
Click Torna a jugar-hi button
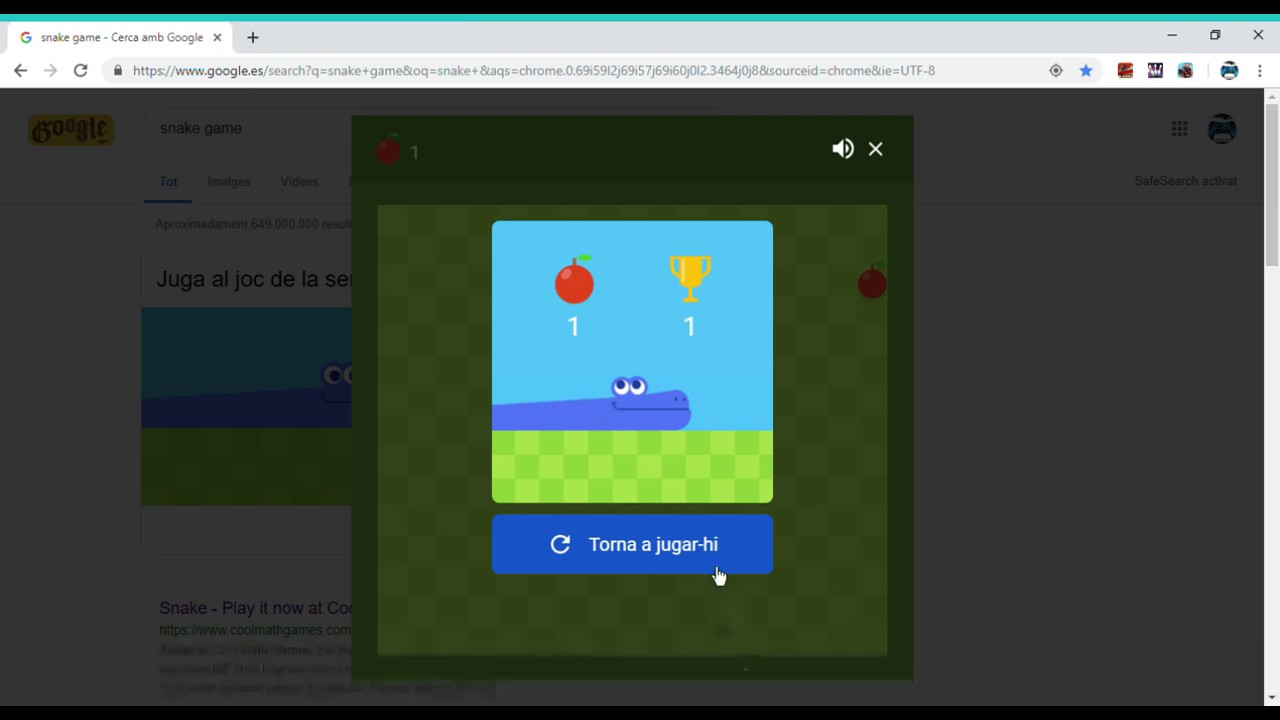click(x=632, y=544)
